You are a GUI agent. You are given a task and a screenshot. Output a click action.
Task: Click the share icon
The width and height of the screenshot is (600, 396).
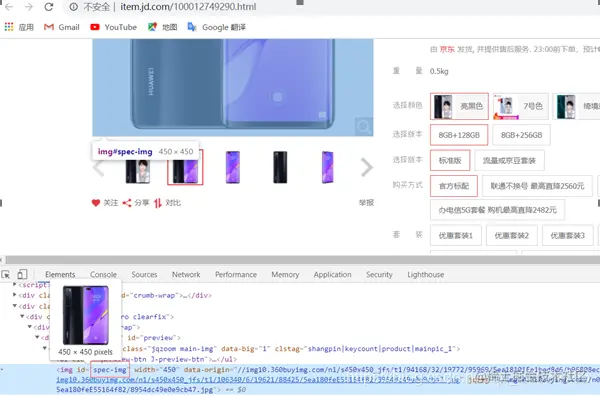[x=127, y=203]
